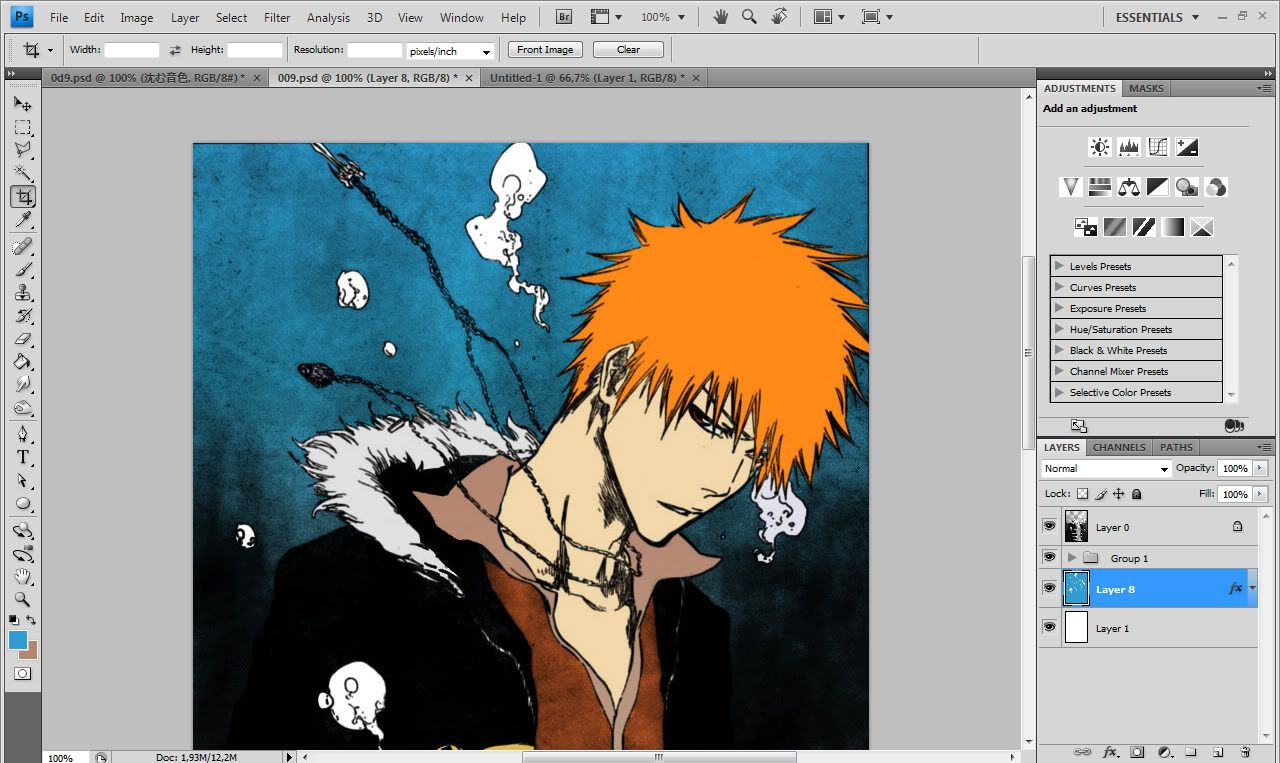This screenshot has width=1280, height=763.
Task: Swap crop width and height
Action: (x=175, y=50)
